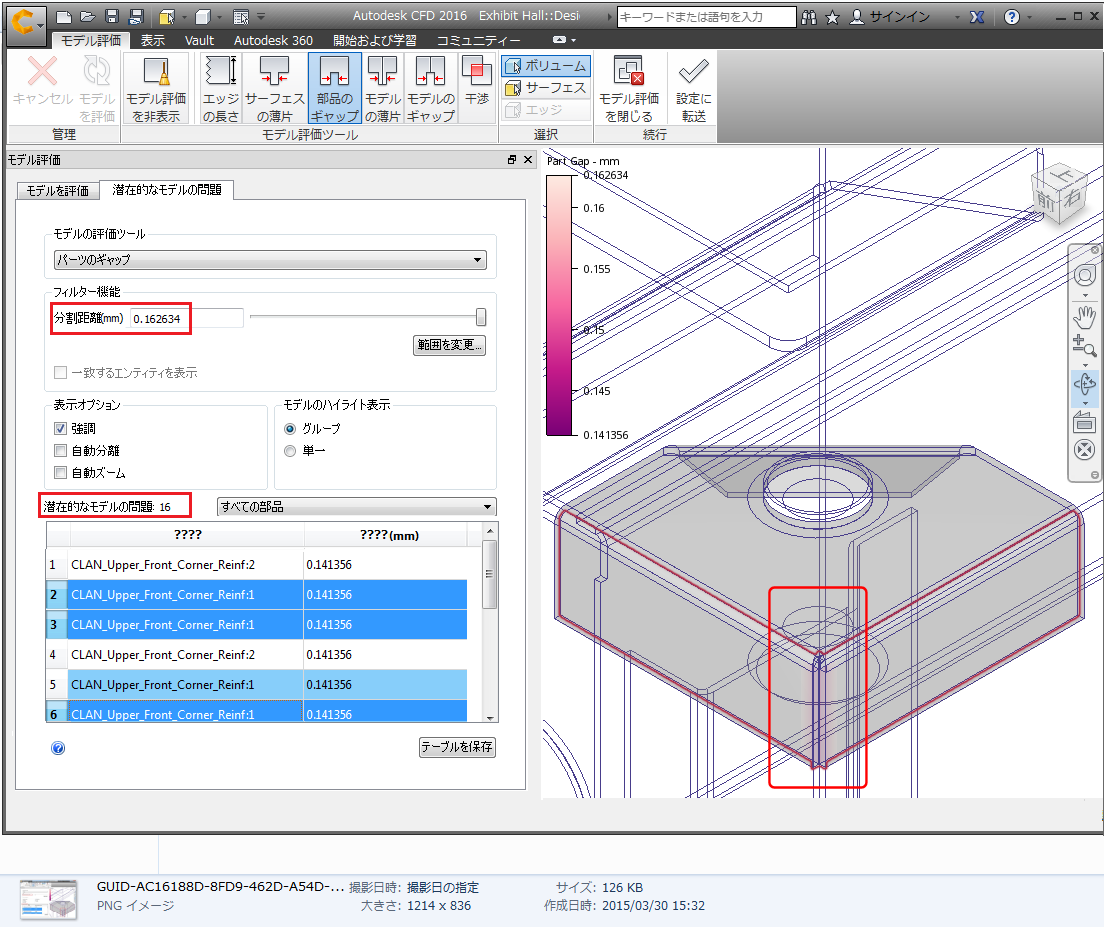
Task: Select the モデルのギャップ model gap tool
Action: [x=430, y=89]
